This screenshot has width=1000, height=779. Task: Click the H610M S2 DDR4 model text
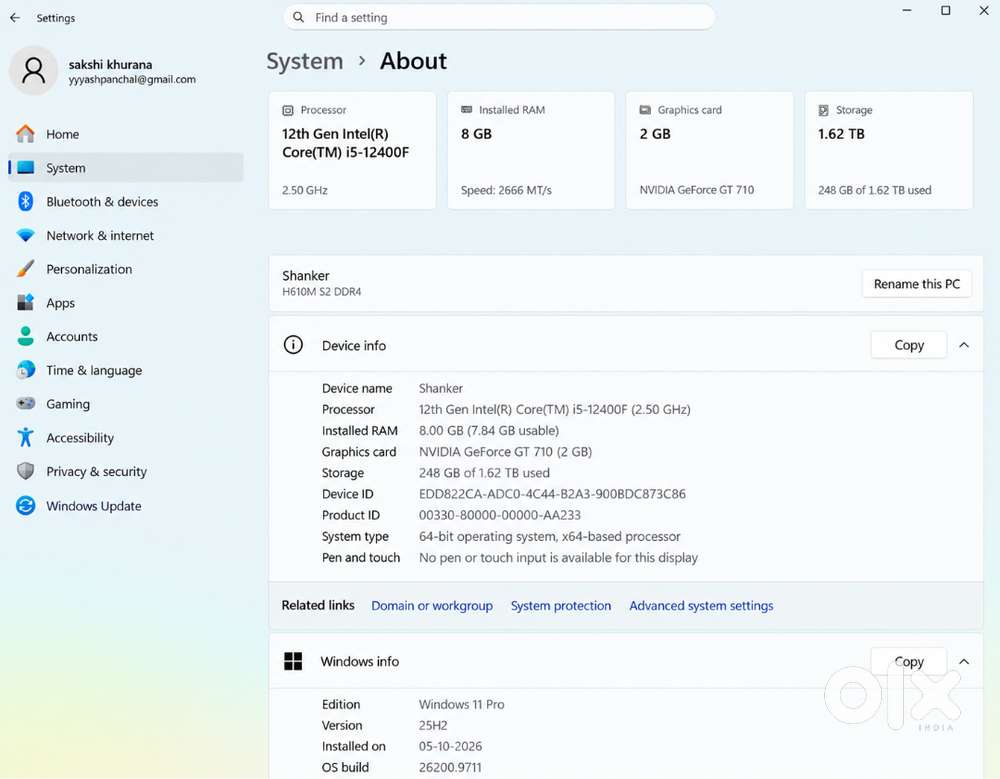click(x=321, y=292)
